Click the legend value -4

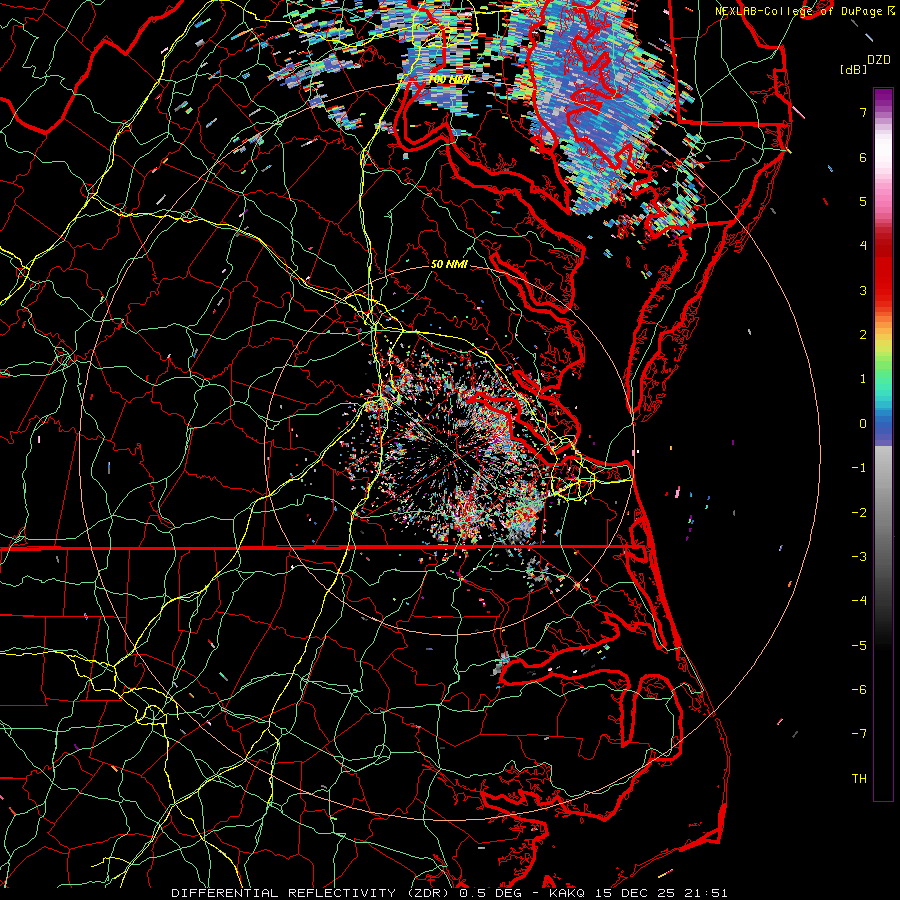(x=859, y=601)
